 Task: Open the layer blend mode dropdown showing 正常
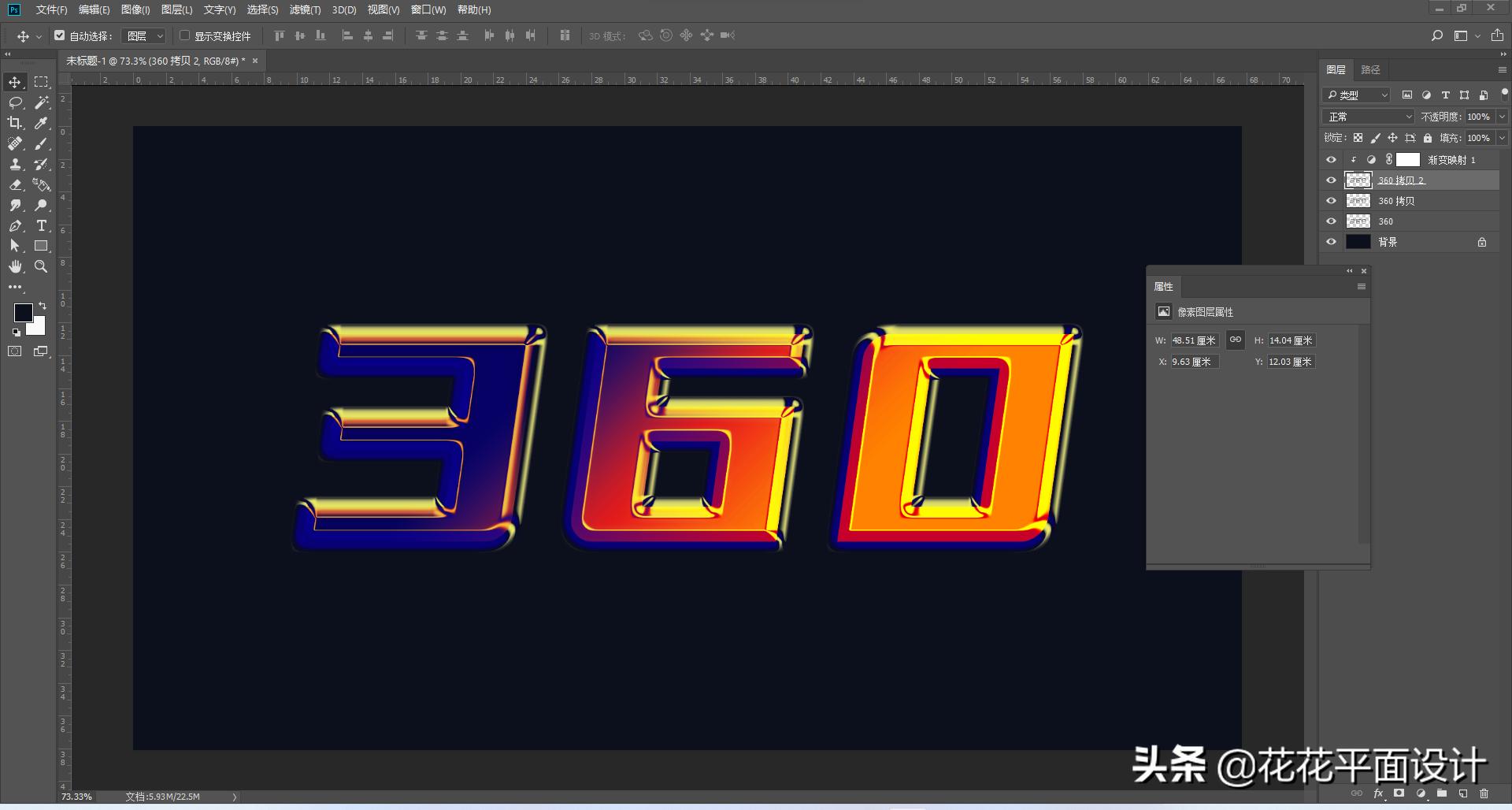pos(1367,116)
